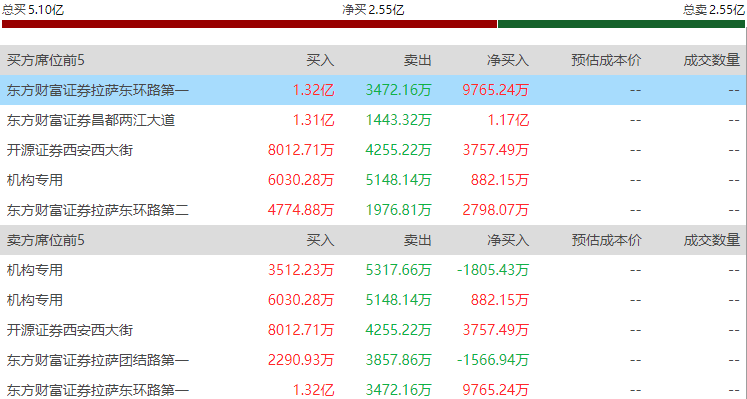747x399 pixels.
Task: Select the highlighted 东方财富证券拉萨东环路第一 buyer row
Action: click(374, 90)
